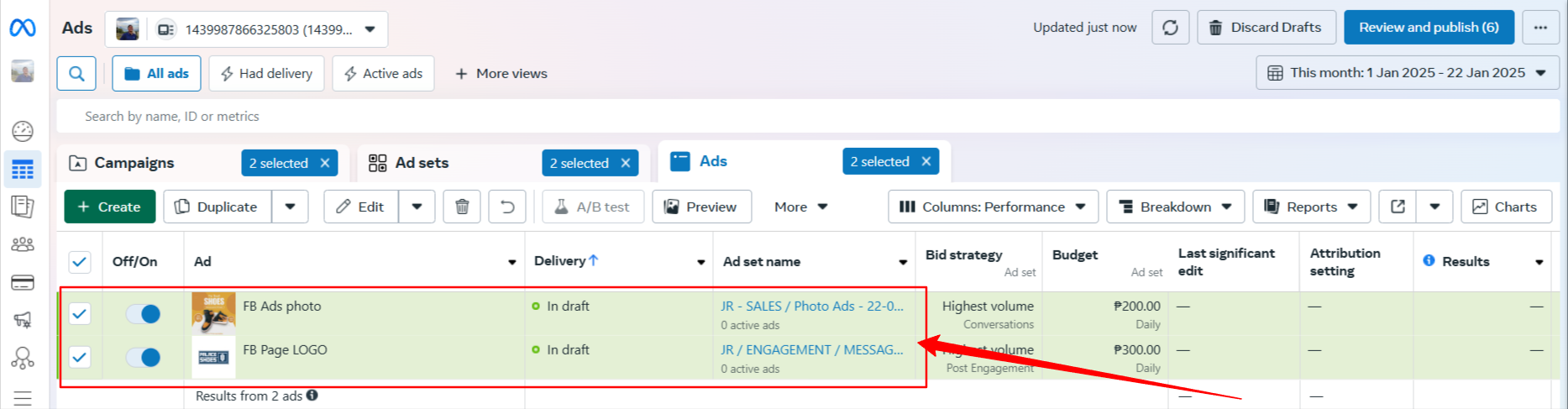Screen dimensions: 1568x409
Task: Click Review and publish (6) button
Action: pyautogui.click(x=1429, y=28)
